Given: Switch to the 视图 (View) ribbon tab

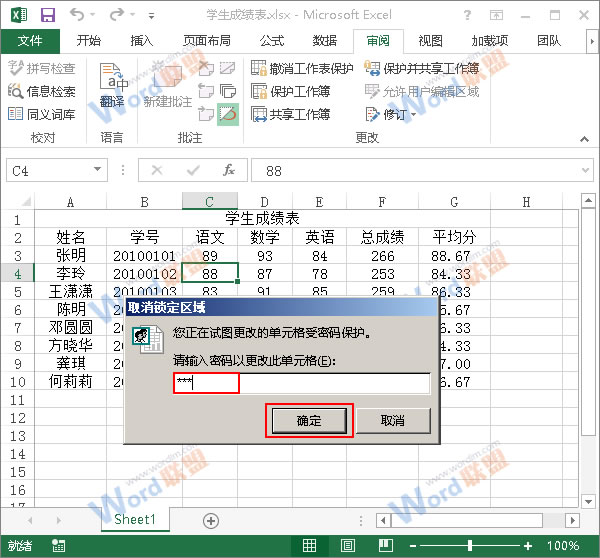Looking at the screenshot, I should [430, 41].
